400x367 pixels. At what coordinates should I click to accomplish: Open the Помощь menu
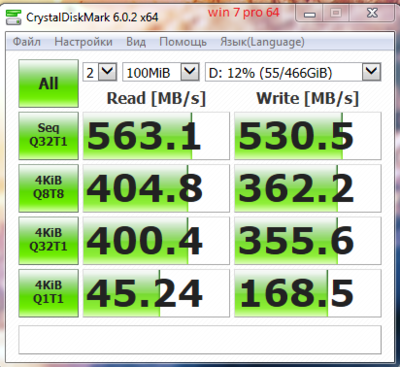tap(183, 42)
